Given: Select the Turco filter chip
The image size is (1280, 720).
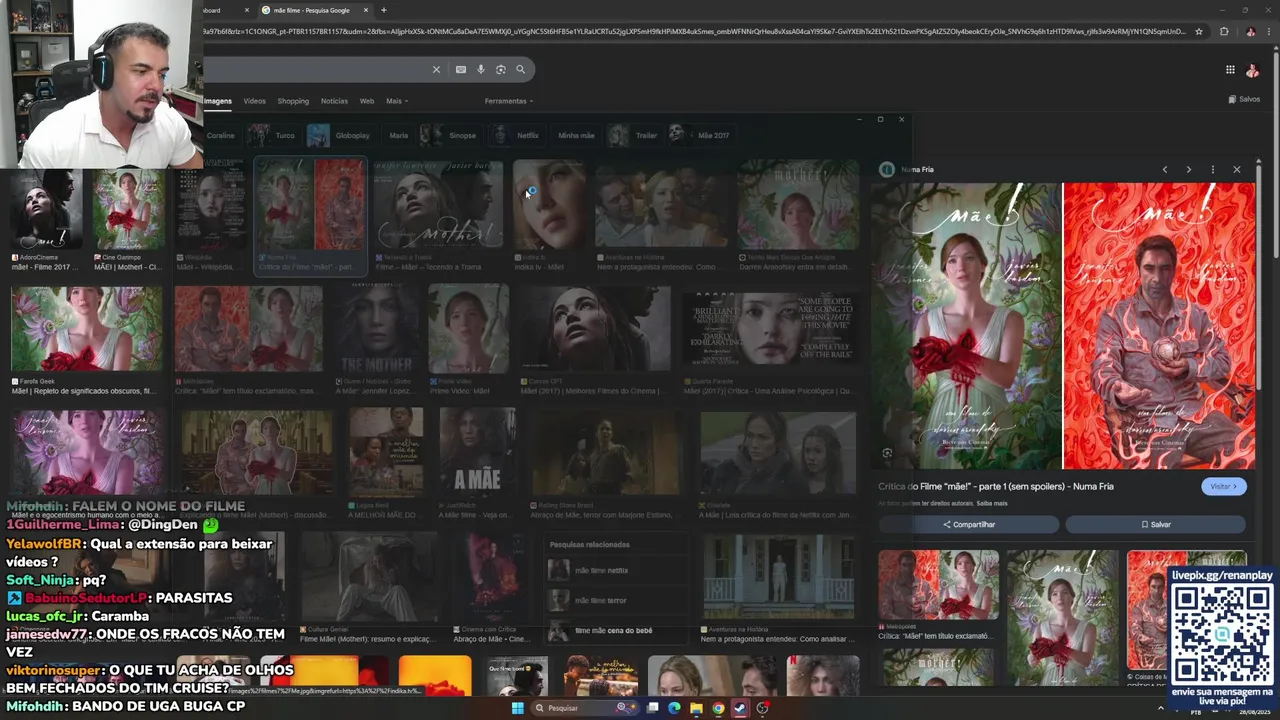Looking at the screenshot, I should tap(273, 135).
